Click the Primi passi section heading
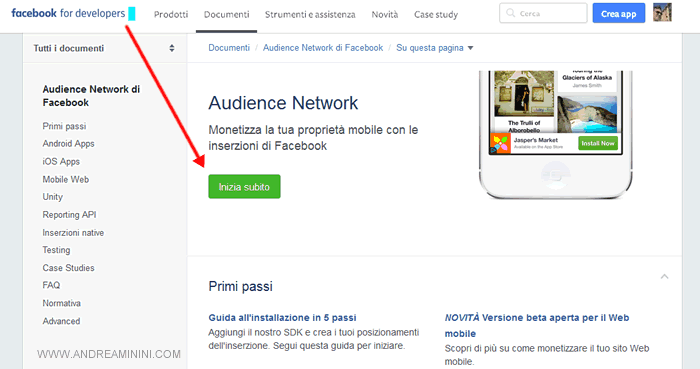This screenshot has width=700, height=369. [x=240, y=286]
